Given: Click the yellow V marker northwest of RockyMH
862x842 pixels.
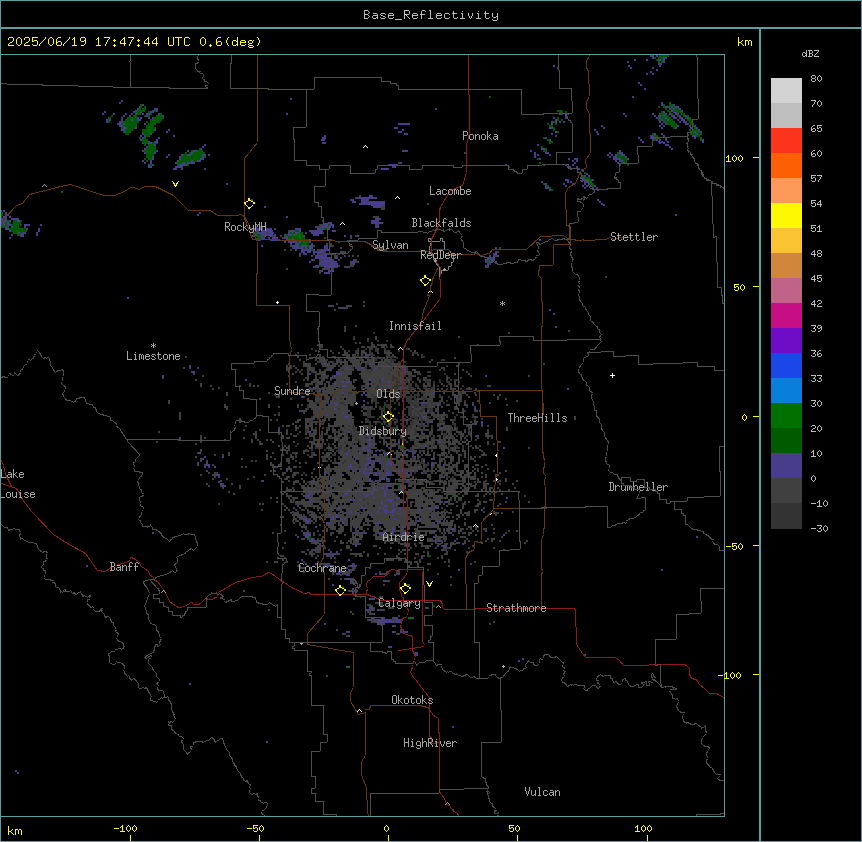Looking at the screenshot, I should [175, 184].
